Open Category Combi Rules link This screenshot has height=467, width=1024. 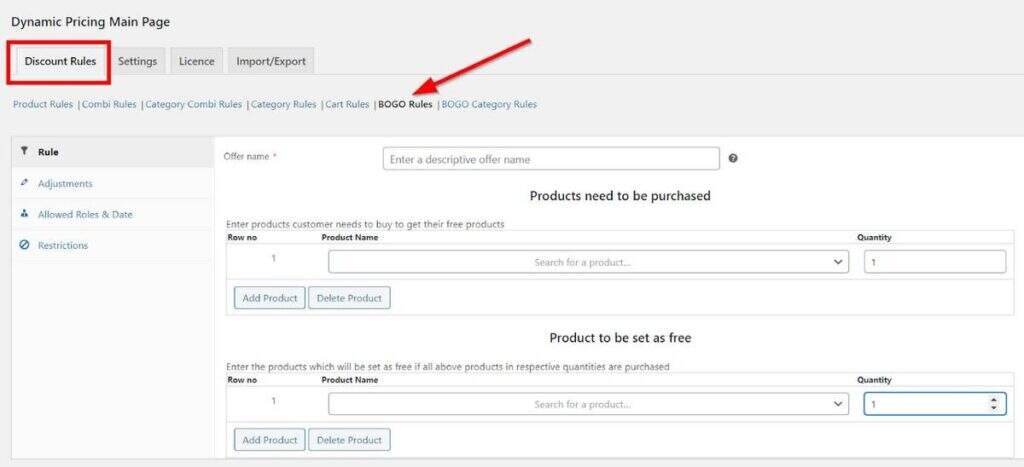click(x=194, y=104)
